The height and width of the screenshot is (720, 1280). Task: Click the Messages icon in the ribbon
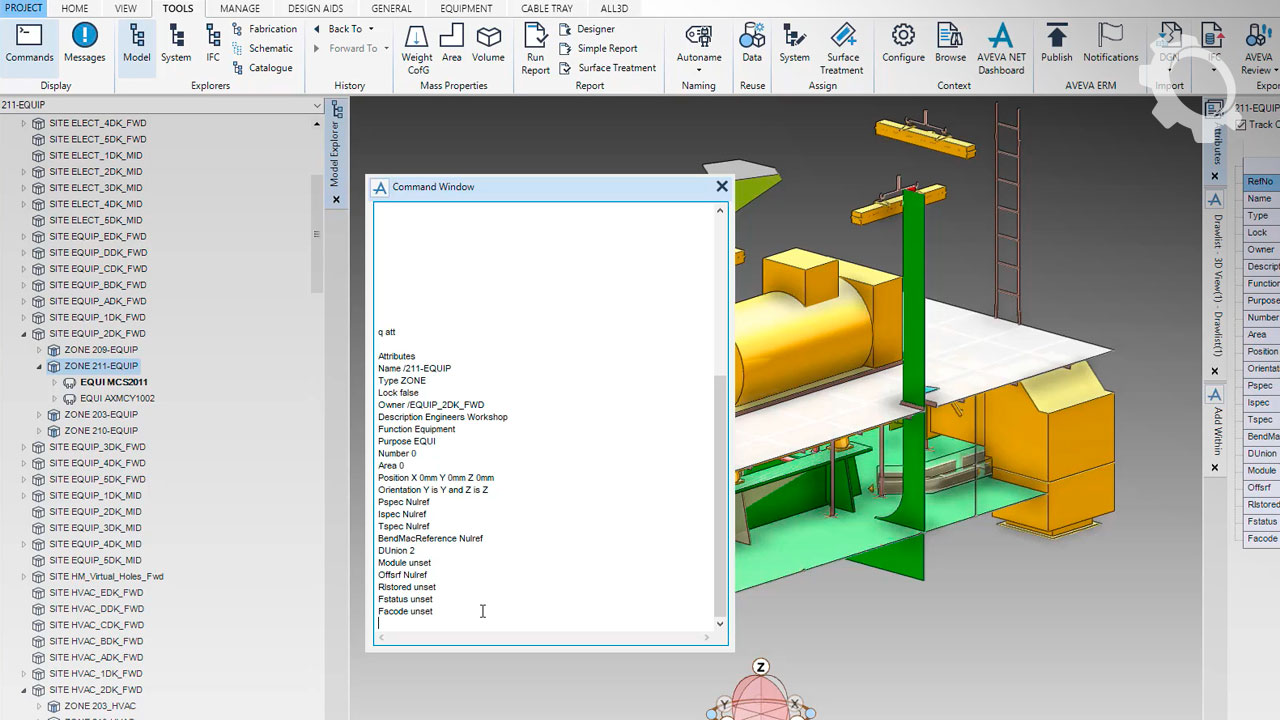coord(85,44)
